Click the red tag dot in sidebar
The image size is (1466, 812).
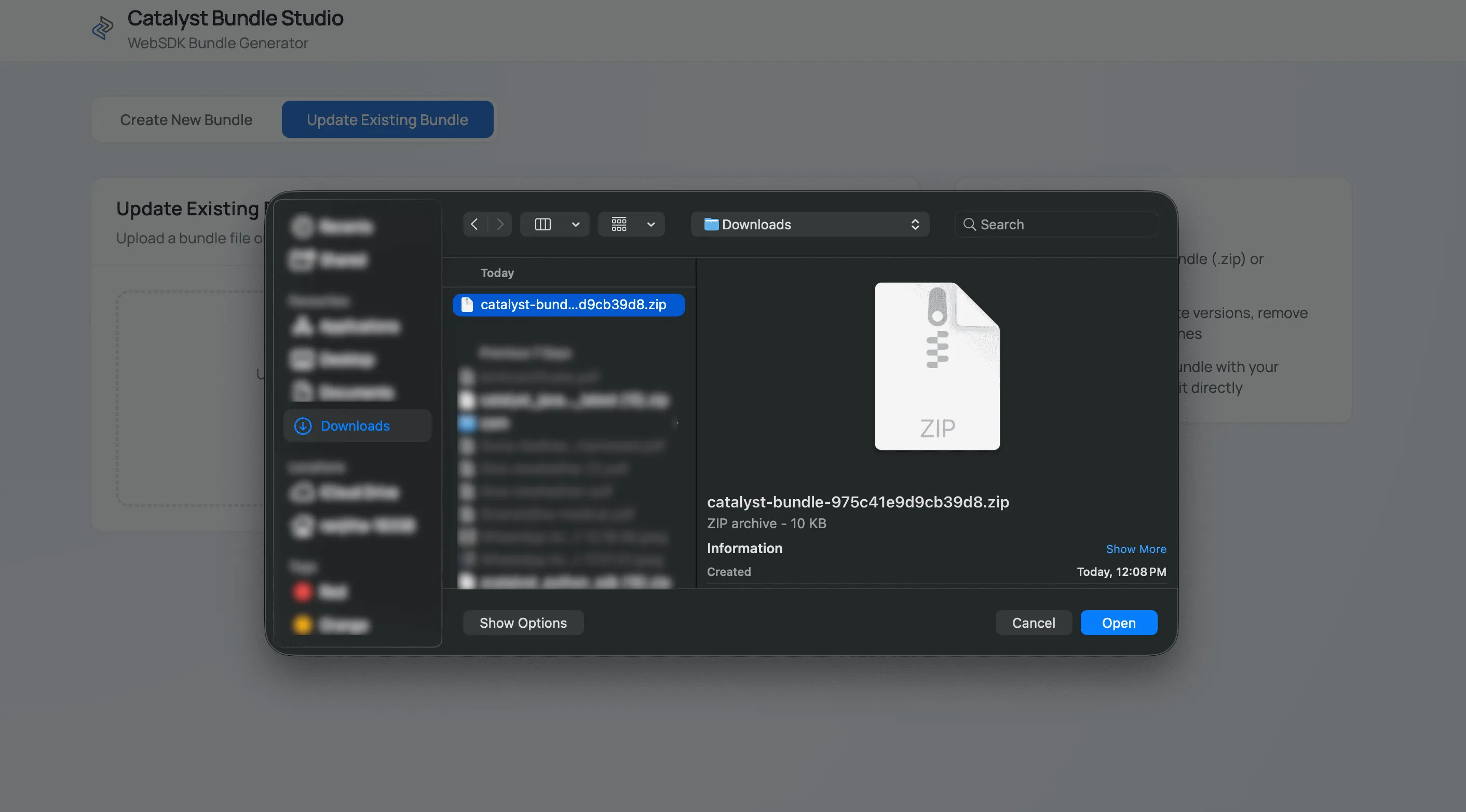302,591
